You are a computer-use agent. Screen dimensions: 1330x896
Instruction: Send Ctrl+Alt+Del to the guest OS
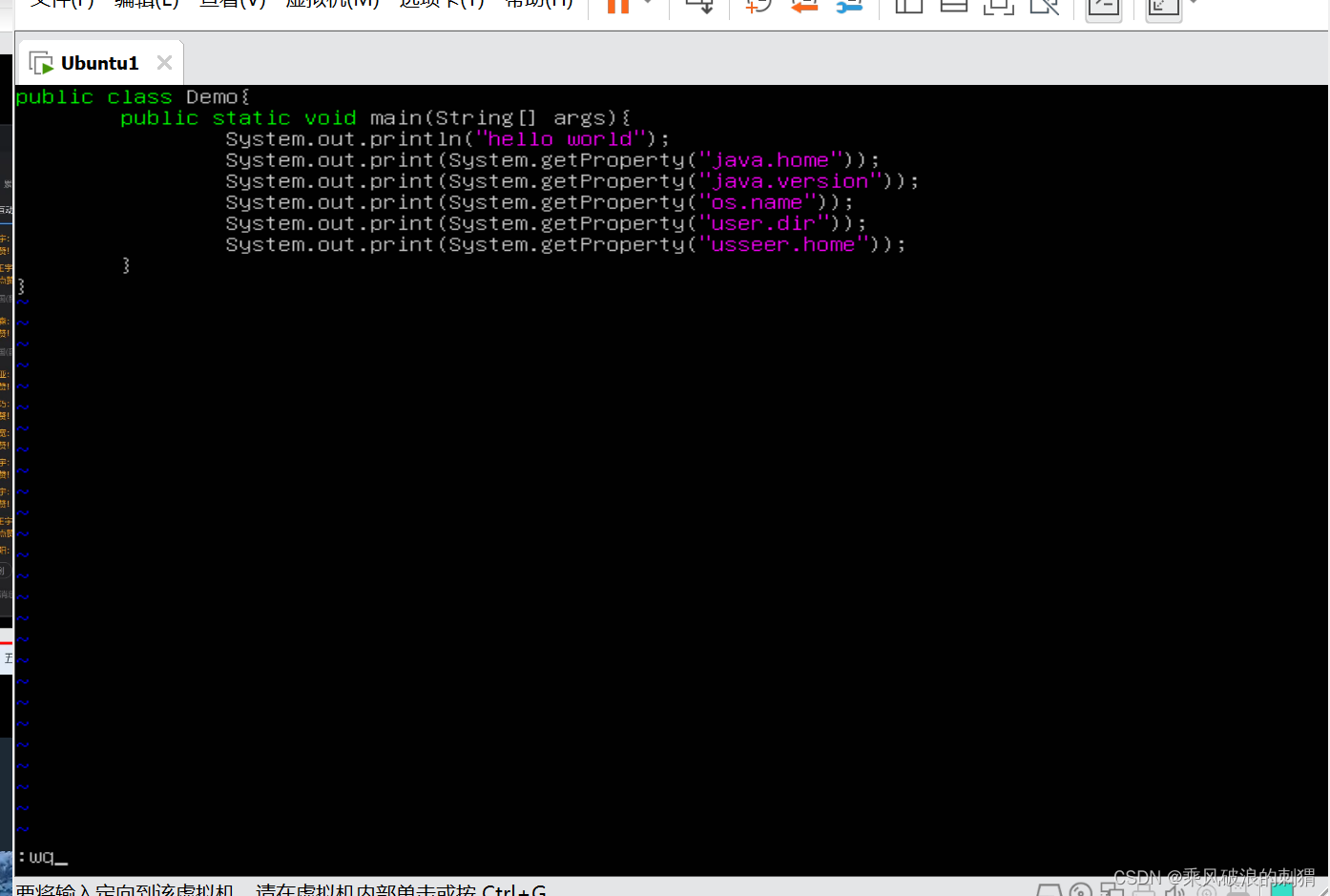697,7
